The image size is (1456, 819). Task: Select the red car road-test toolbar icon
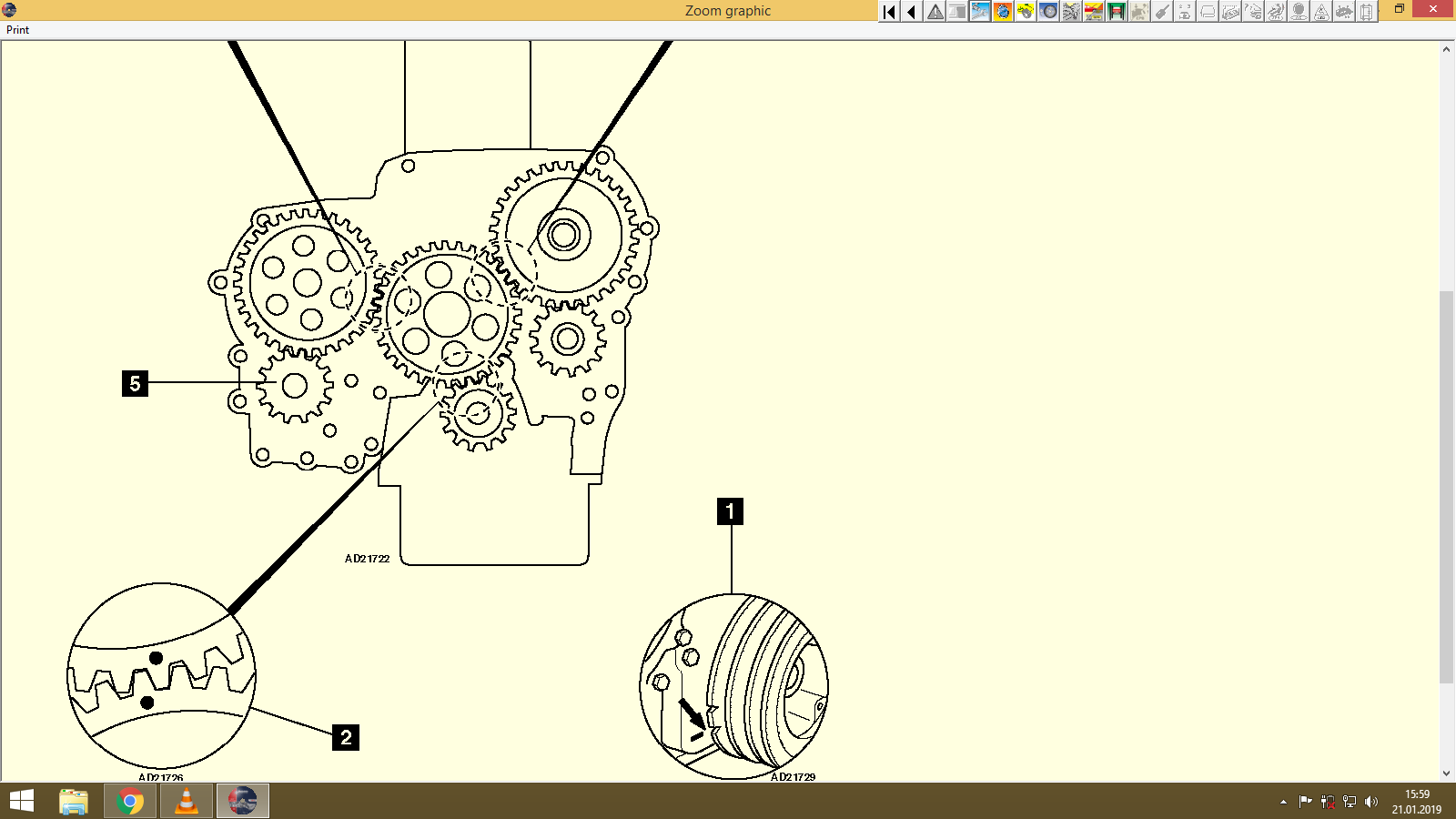tap(1093, 11)
